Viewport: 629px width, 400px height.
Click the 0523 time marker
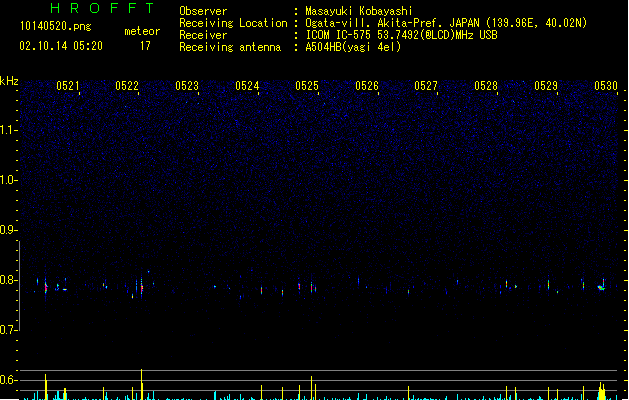pos(187,86)
